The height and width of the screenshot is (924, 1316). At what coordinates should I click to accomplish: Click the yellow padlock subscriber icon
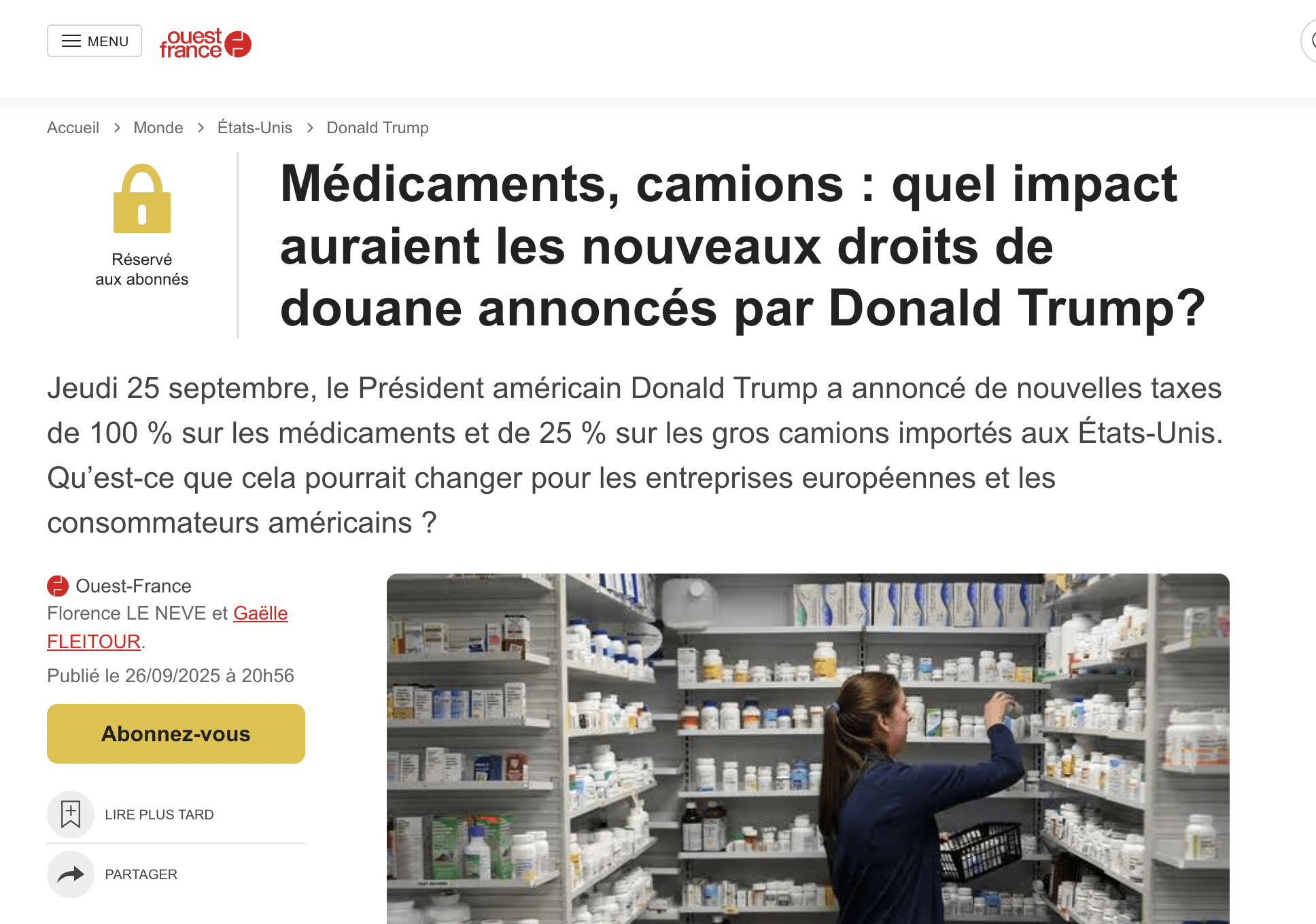tap(142, 198)
